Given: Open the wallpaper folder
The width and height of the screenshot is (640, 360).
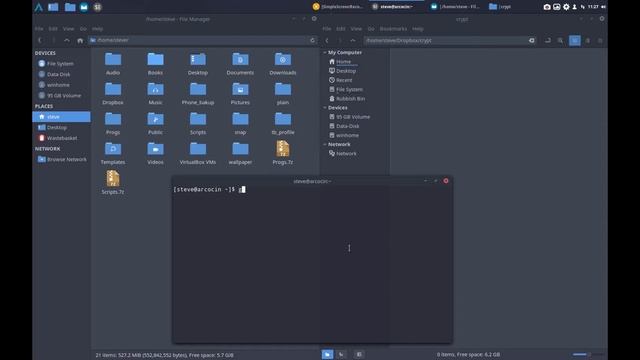Looking at the screenshot, I should coord(240,153).
